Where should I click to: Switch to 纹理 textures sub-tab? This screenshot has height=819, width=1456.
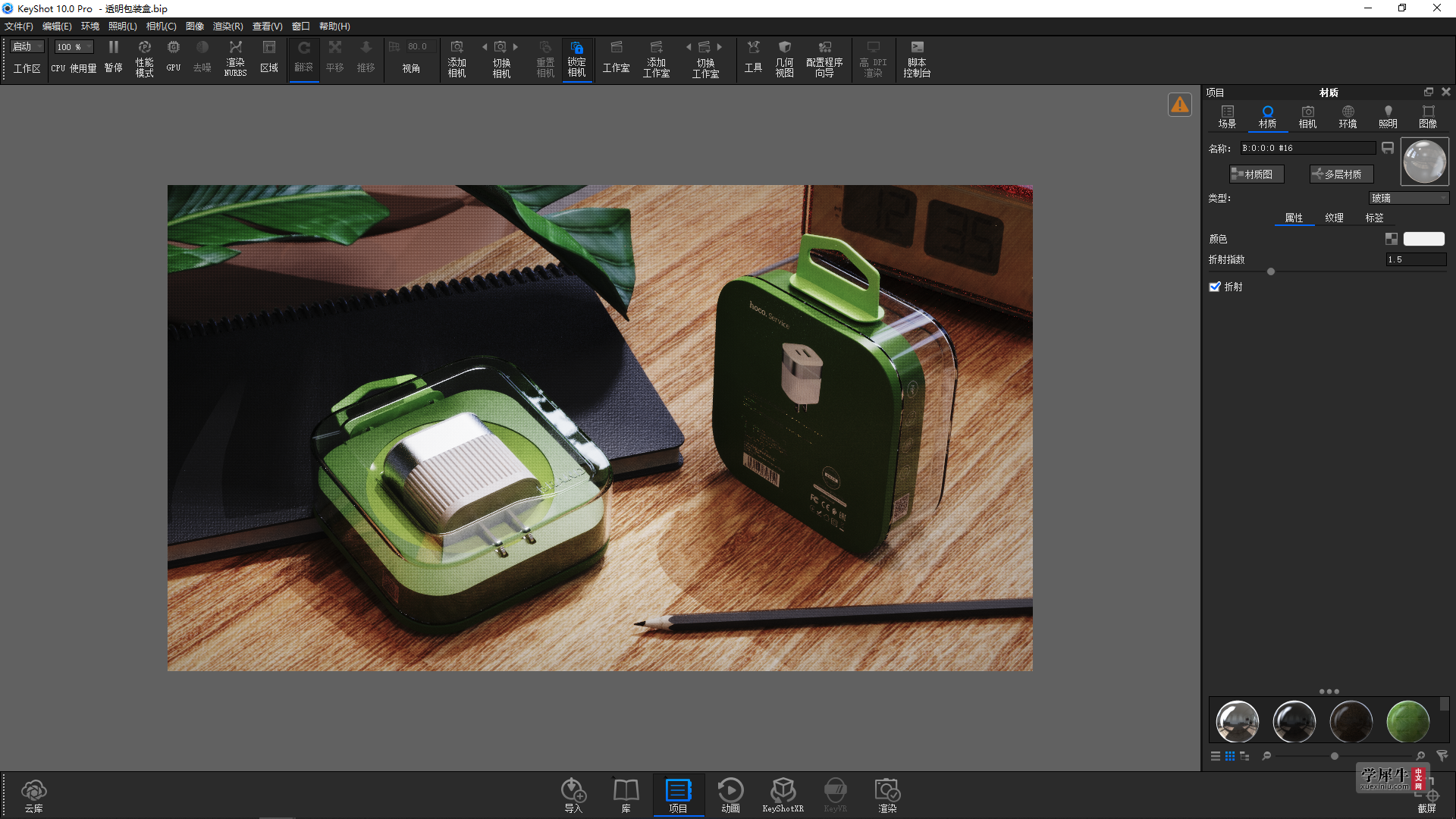tap(1334, 218)
